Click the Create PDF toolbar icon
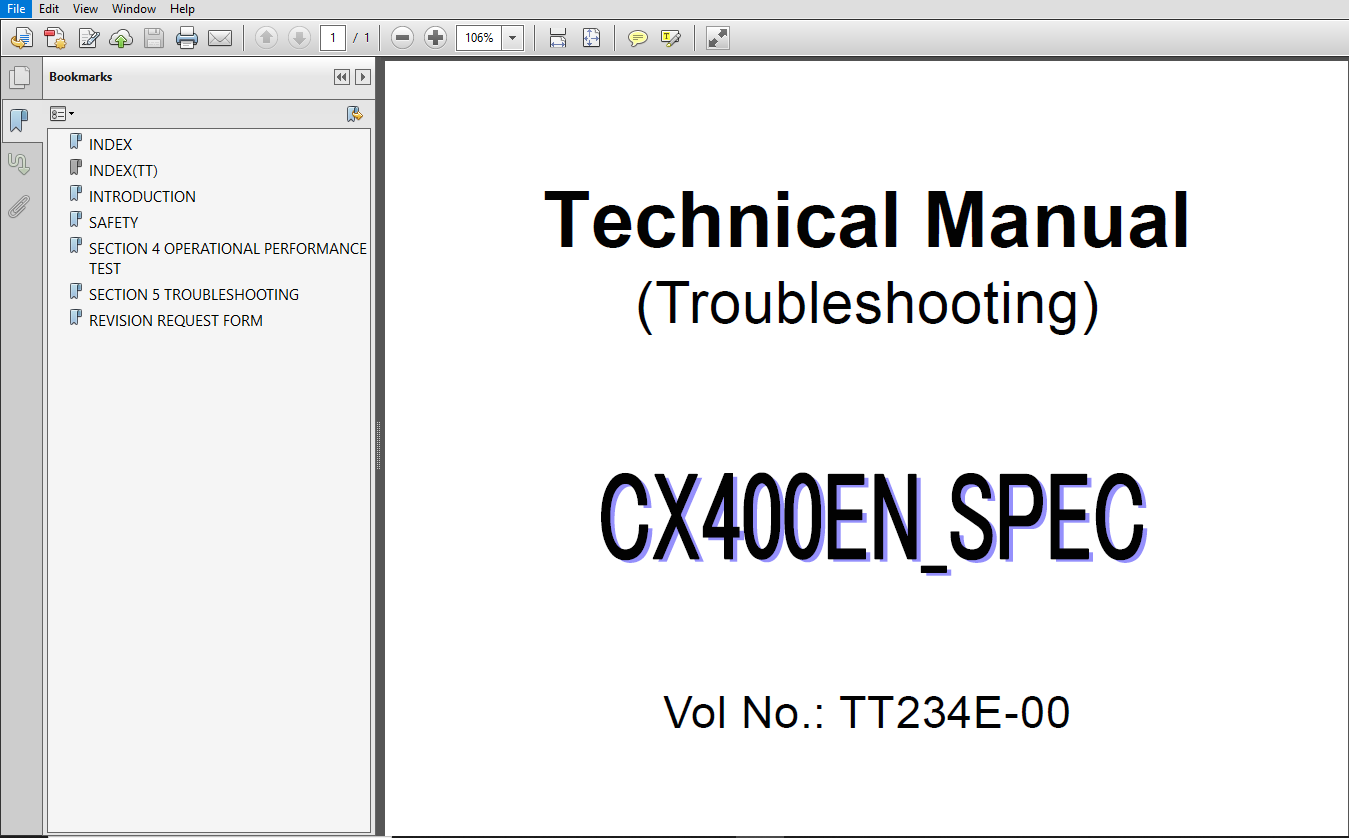 coord(55,38)
